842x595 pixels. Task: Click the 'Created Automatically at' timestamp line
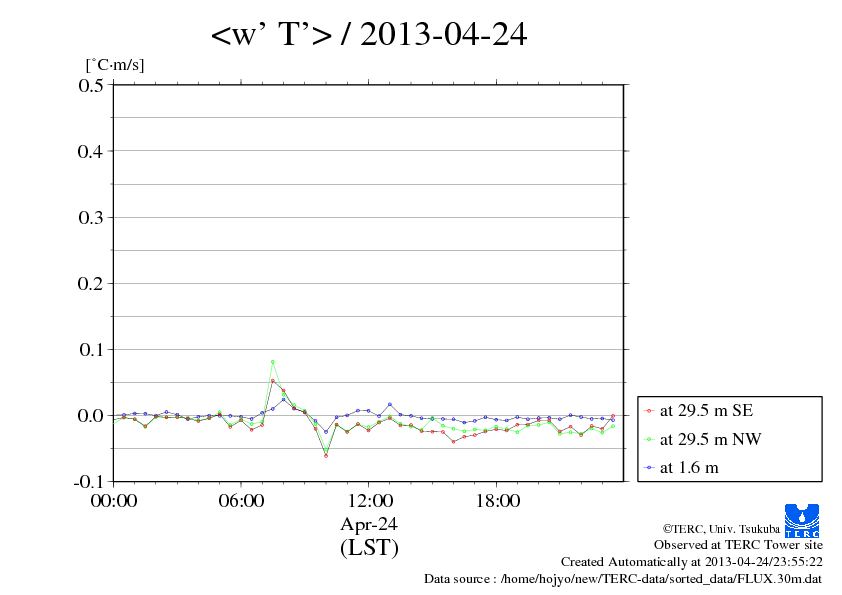692,562
